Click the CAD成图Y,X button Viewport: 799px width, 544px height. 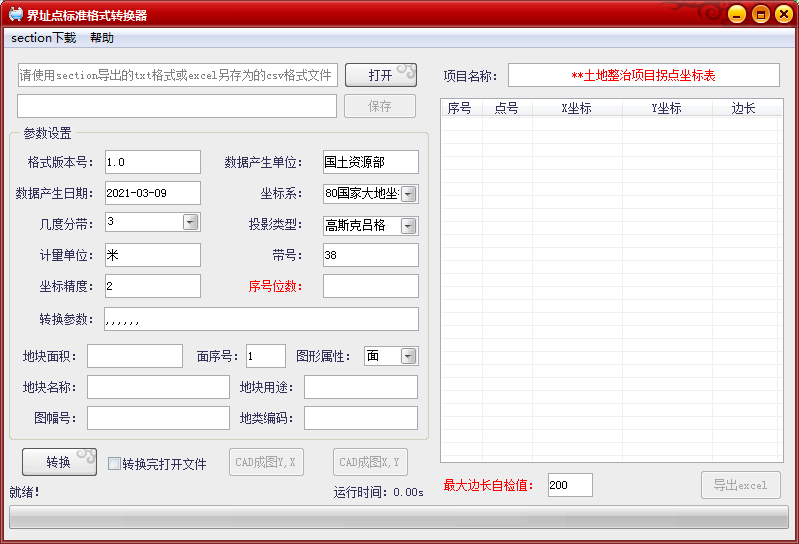266,462
